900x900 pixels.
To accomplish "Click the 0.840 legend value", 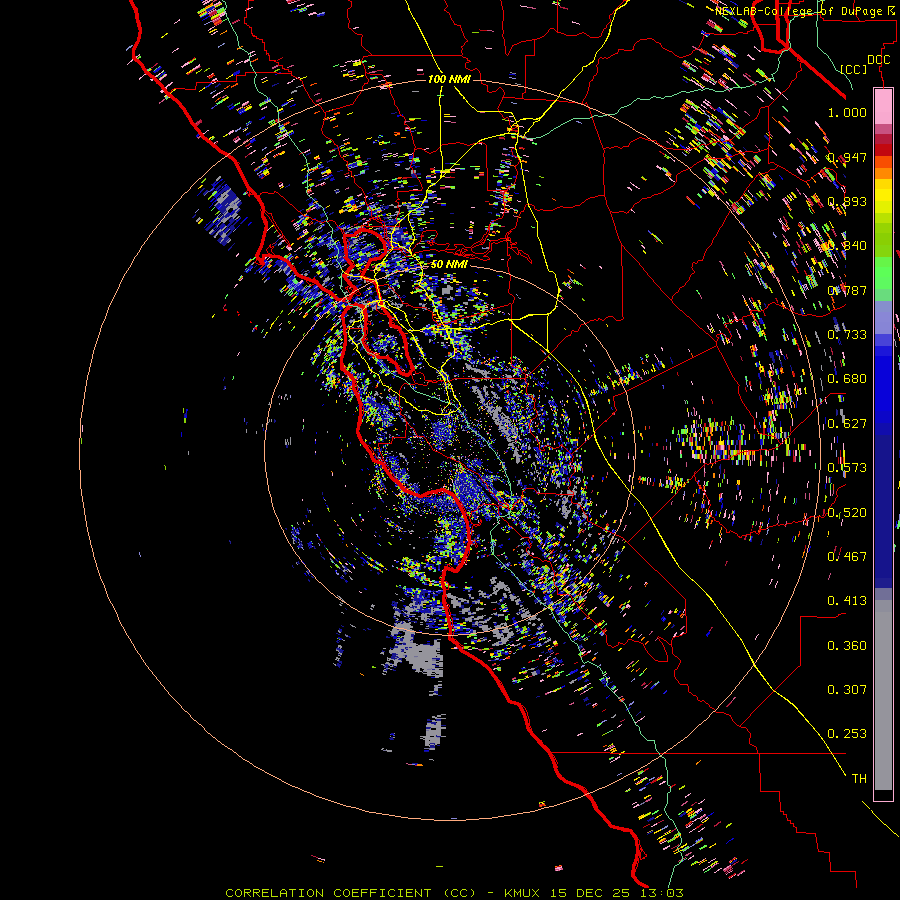I will click(847, 245).
